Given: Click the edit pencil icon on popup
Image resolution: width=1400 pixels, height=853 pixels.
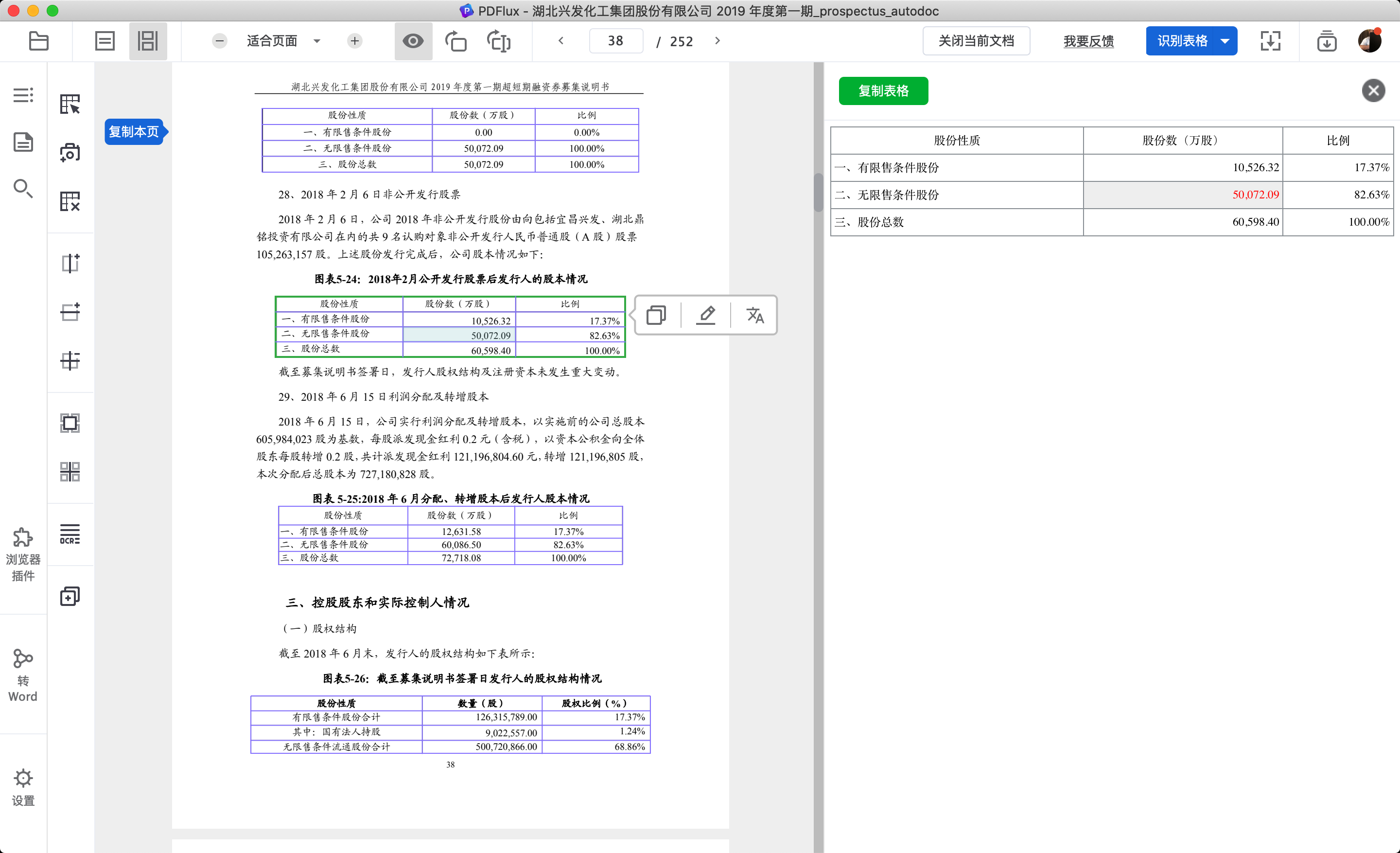Looking at the screenshot, I should (706, 315).
